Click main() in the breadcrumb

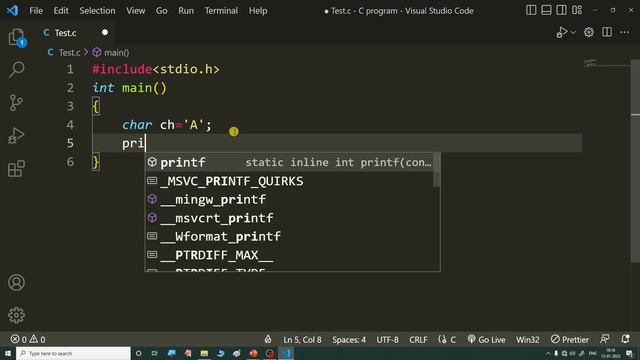[116, 53]
